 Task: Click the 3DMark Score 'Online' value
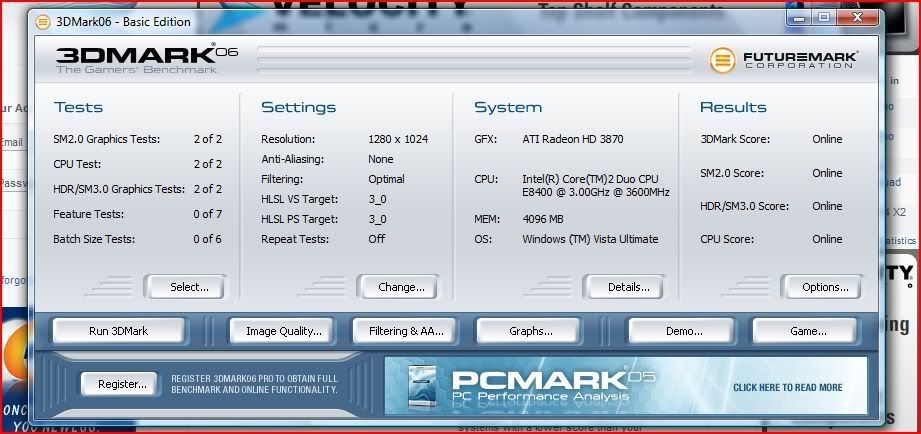827,139
